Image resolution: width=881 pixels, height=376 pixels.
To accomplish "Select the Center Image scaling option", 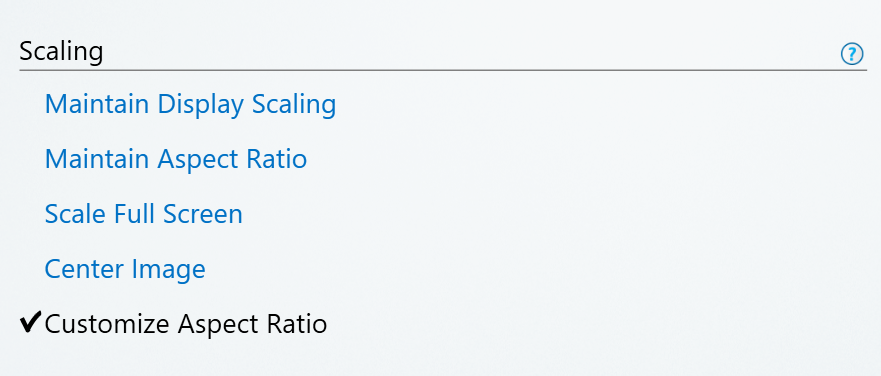I will pos(125,270).
